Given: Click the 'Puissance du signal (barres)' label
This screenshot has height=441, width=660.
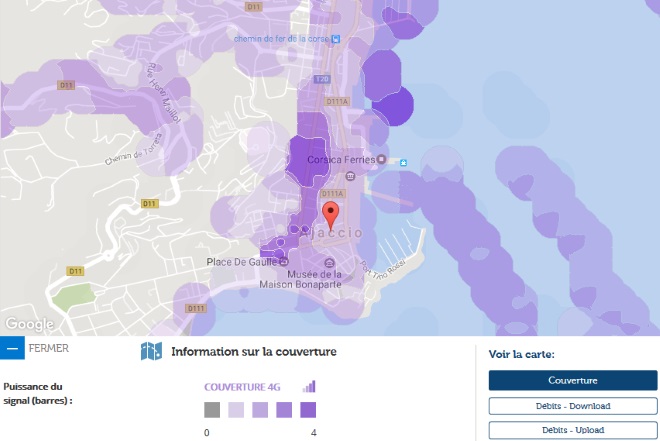Looking at the screenshot, I should pos(38,393).
